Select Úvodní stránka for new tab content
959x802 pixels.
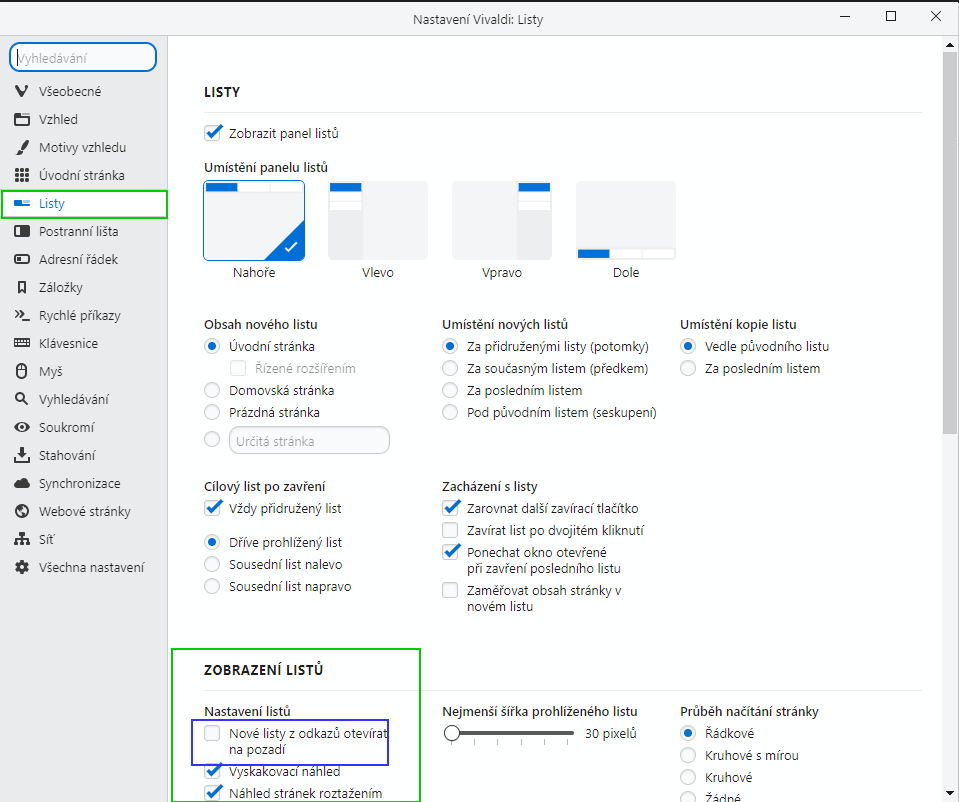tap(212, 346)
